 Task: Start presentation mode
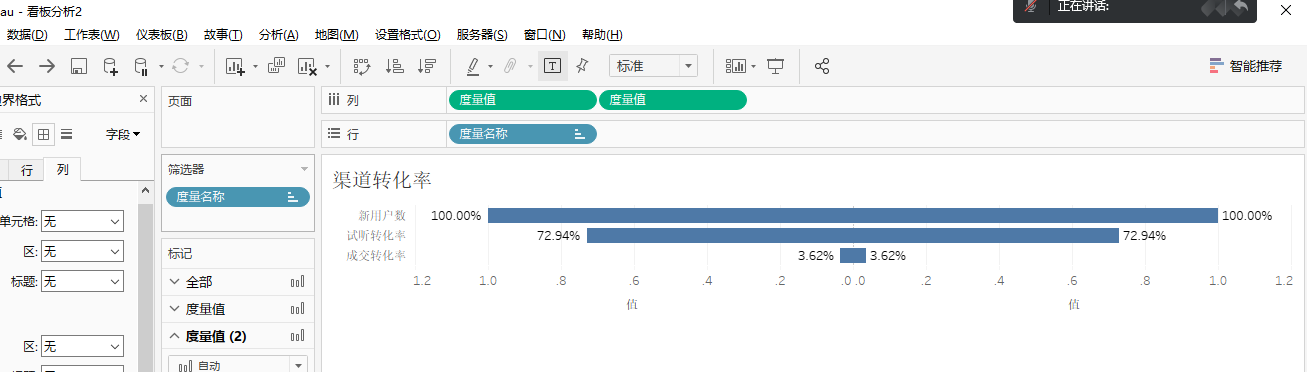click(775, 66)
